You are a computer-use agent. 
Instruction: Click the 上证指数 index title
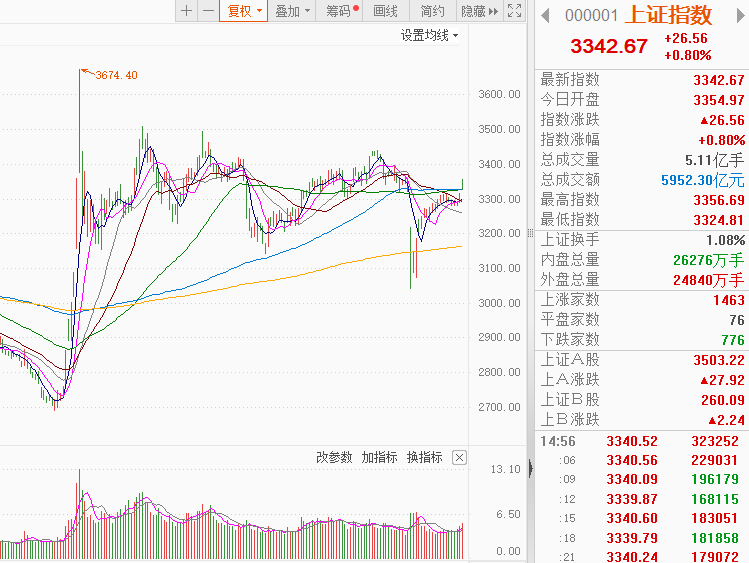[x=668, y=15]
